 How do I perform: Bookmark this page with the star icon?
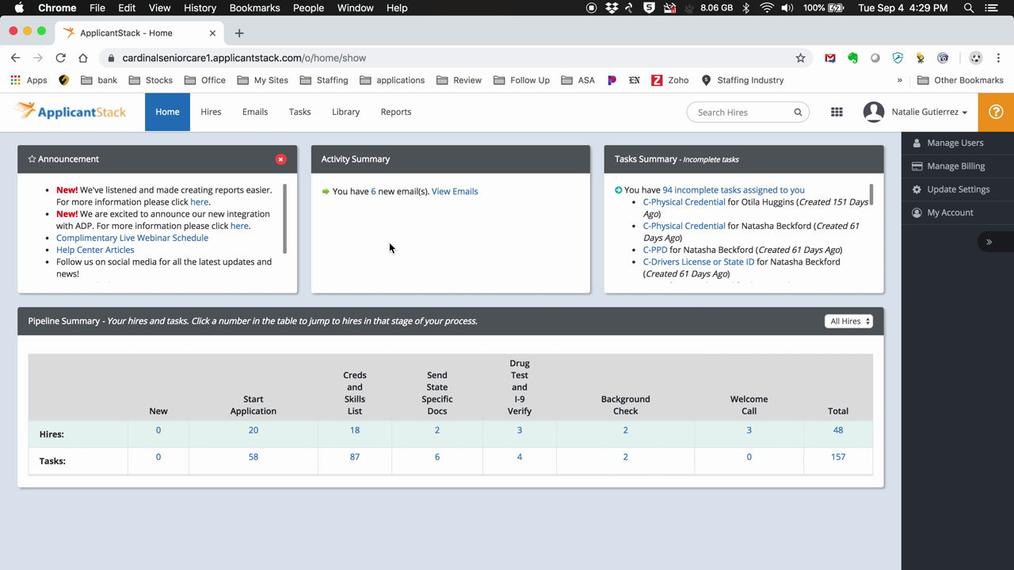800,58
